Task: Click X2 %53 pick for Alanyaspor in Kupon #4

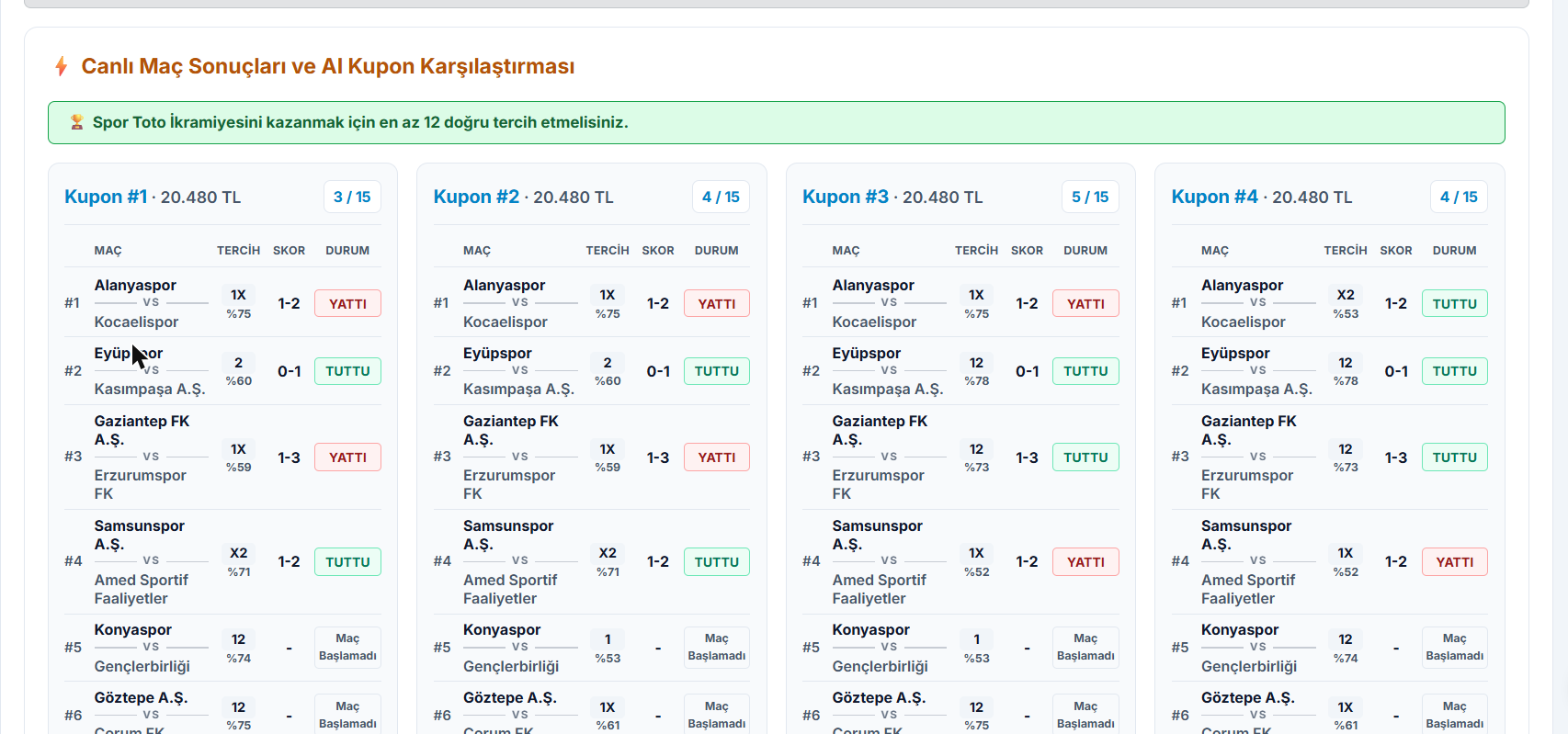Action: pos(1345,303)
